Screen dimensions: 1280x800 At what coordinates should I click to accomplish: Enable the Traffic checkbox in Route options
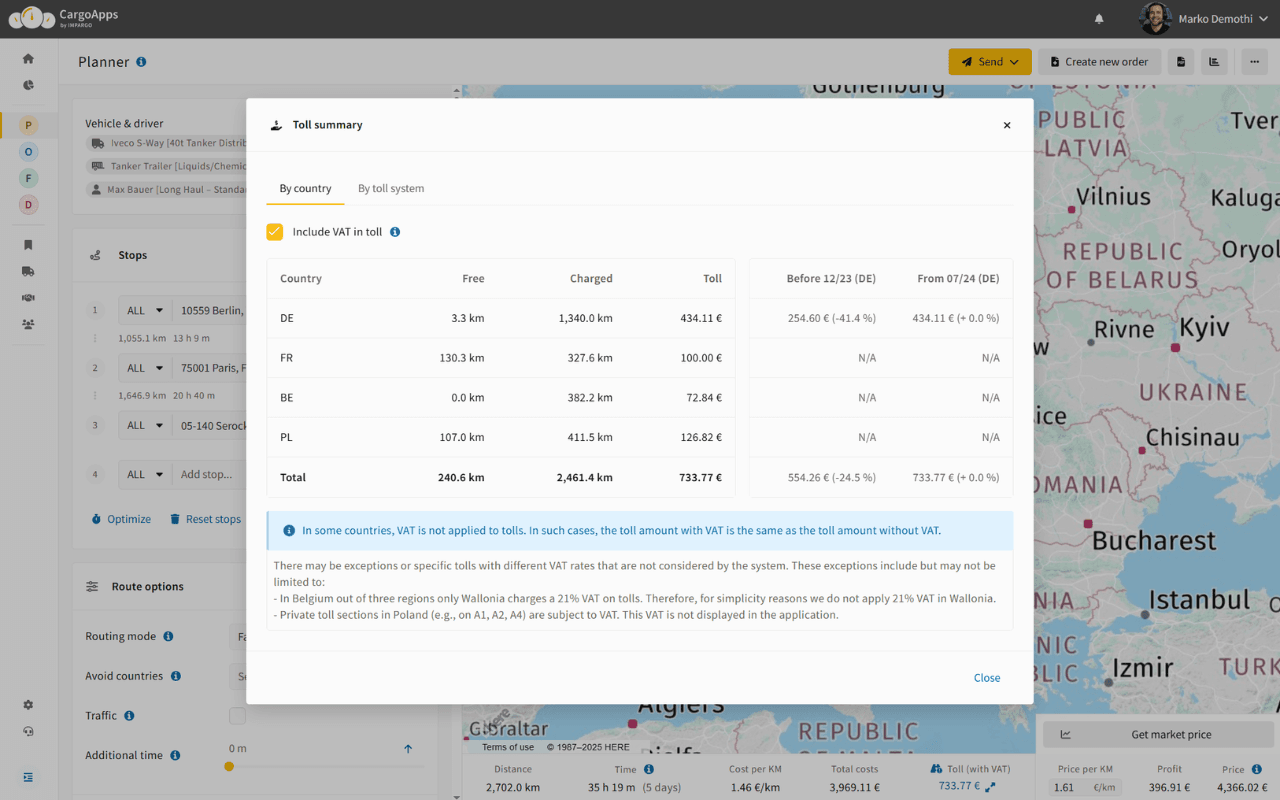[237, 715]
